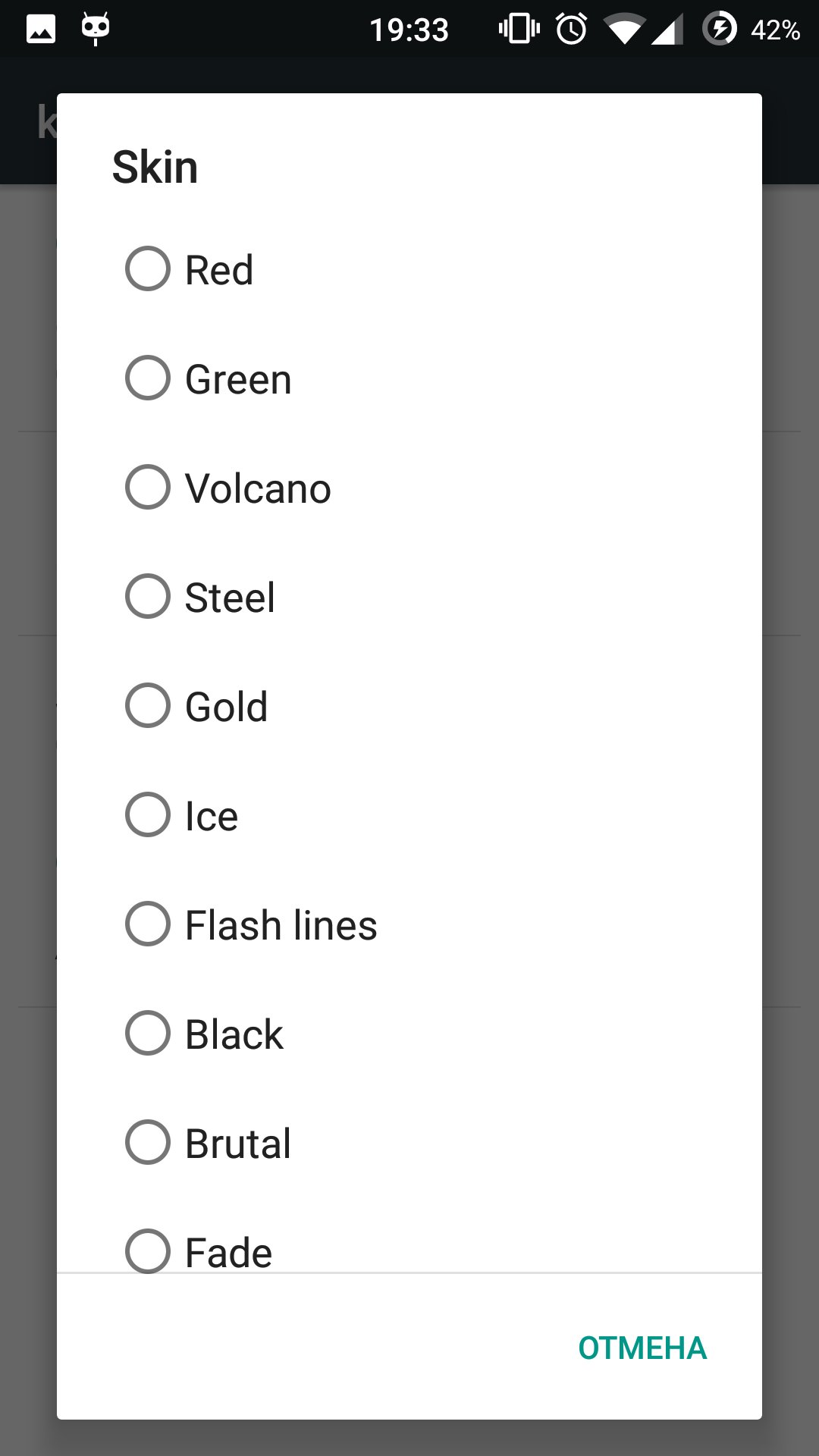Tap the CyanogenMod robot head status icon
Screen dimensions: 819x1456
[x=96, y=29]
